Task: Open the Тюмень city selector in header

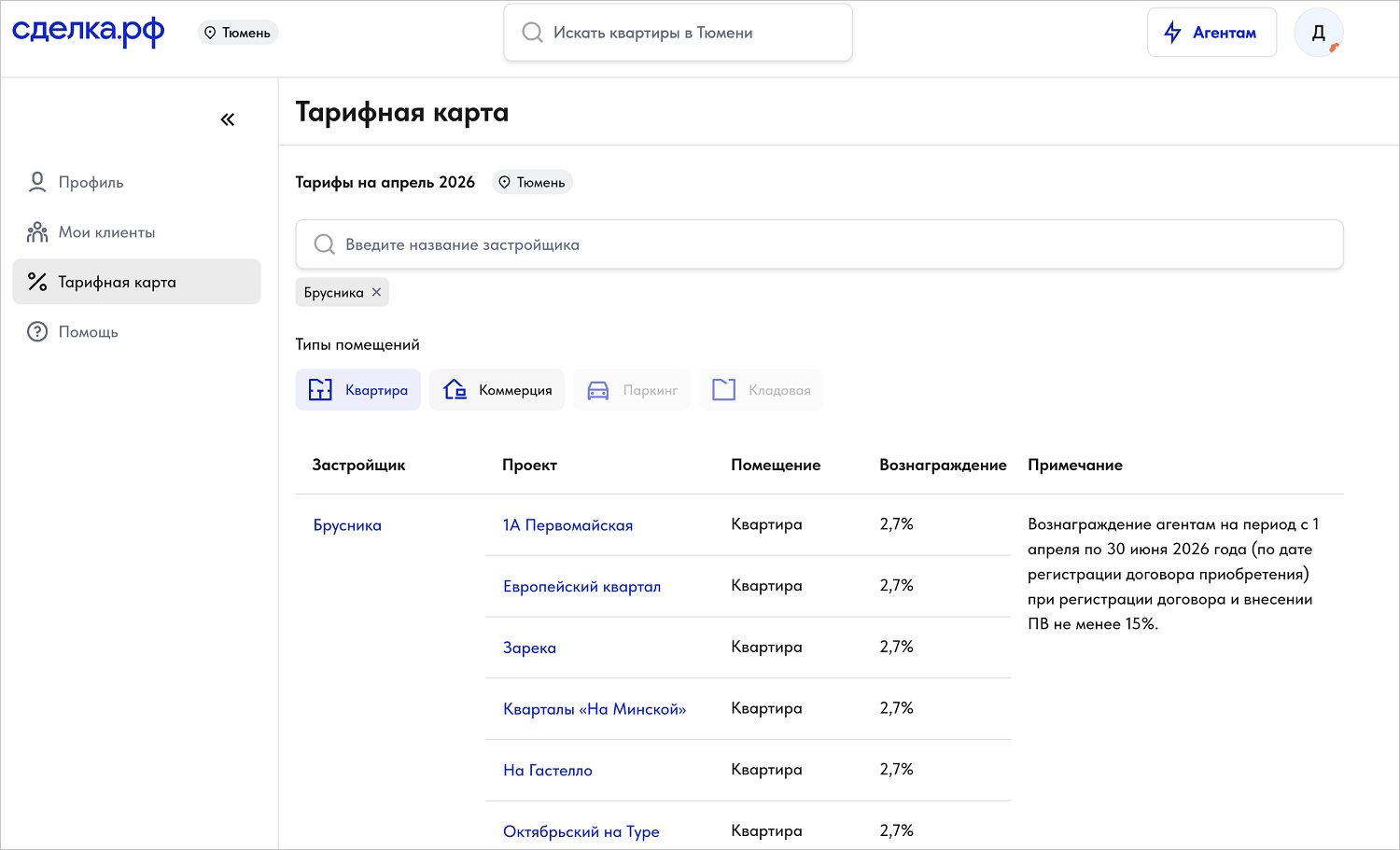Action: [238, 33]
